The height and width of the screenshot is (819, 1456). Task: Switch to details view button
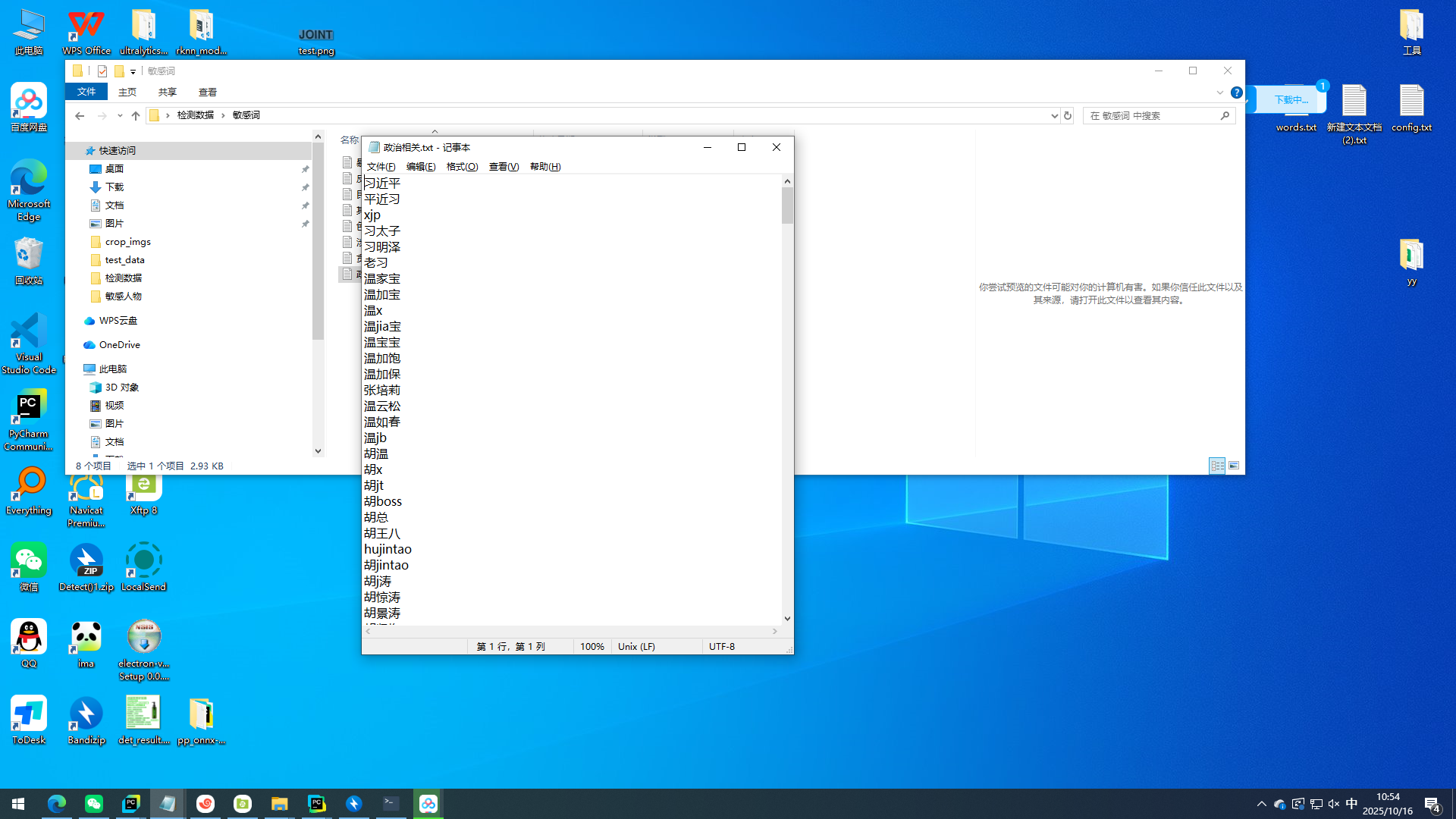(x=1217, y=466)
